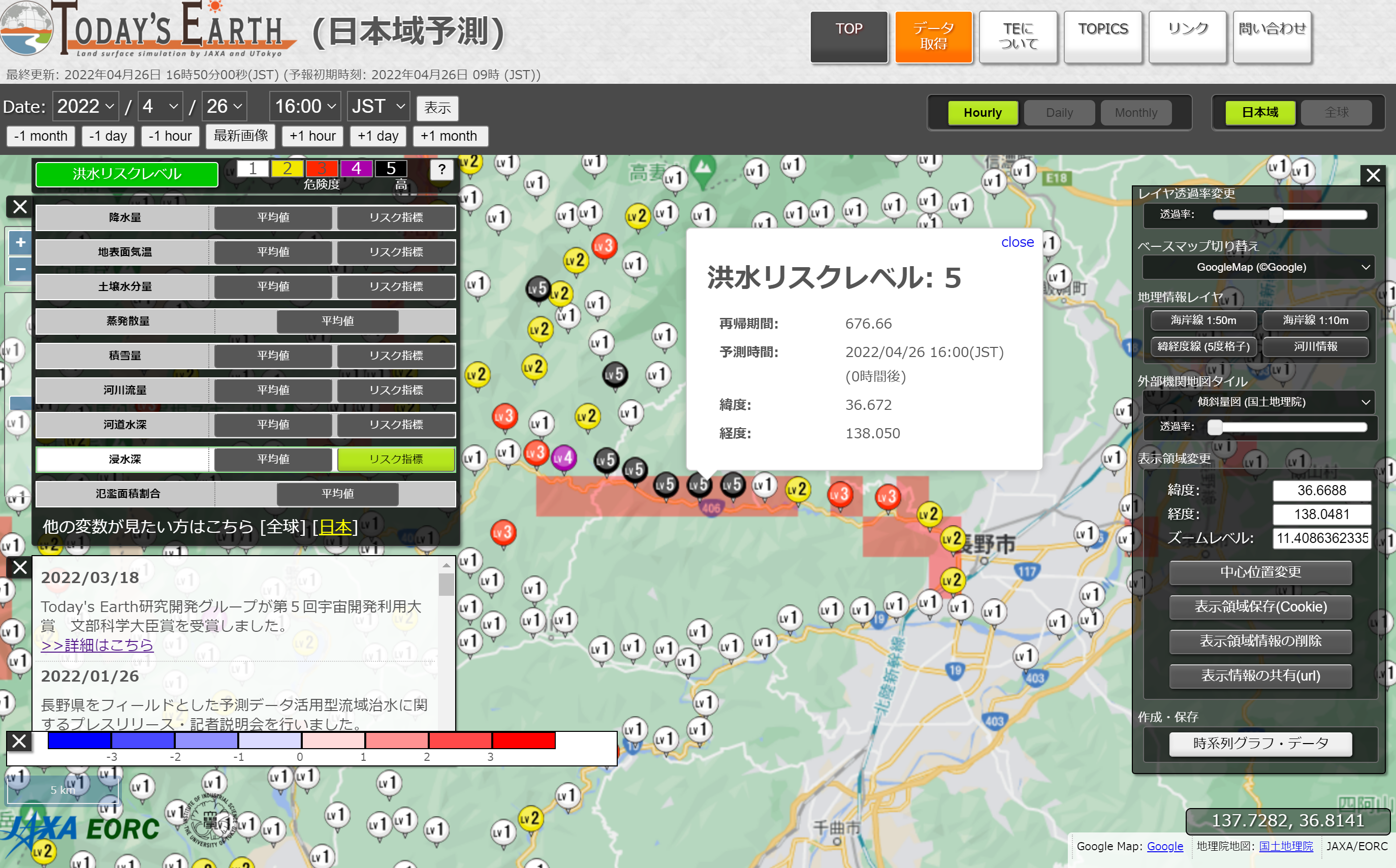The width and height of the screenshot is (1396, 868).
Task: Toggle 海岸線 1:10m layer
Action: [1315, 320]
